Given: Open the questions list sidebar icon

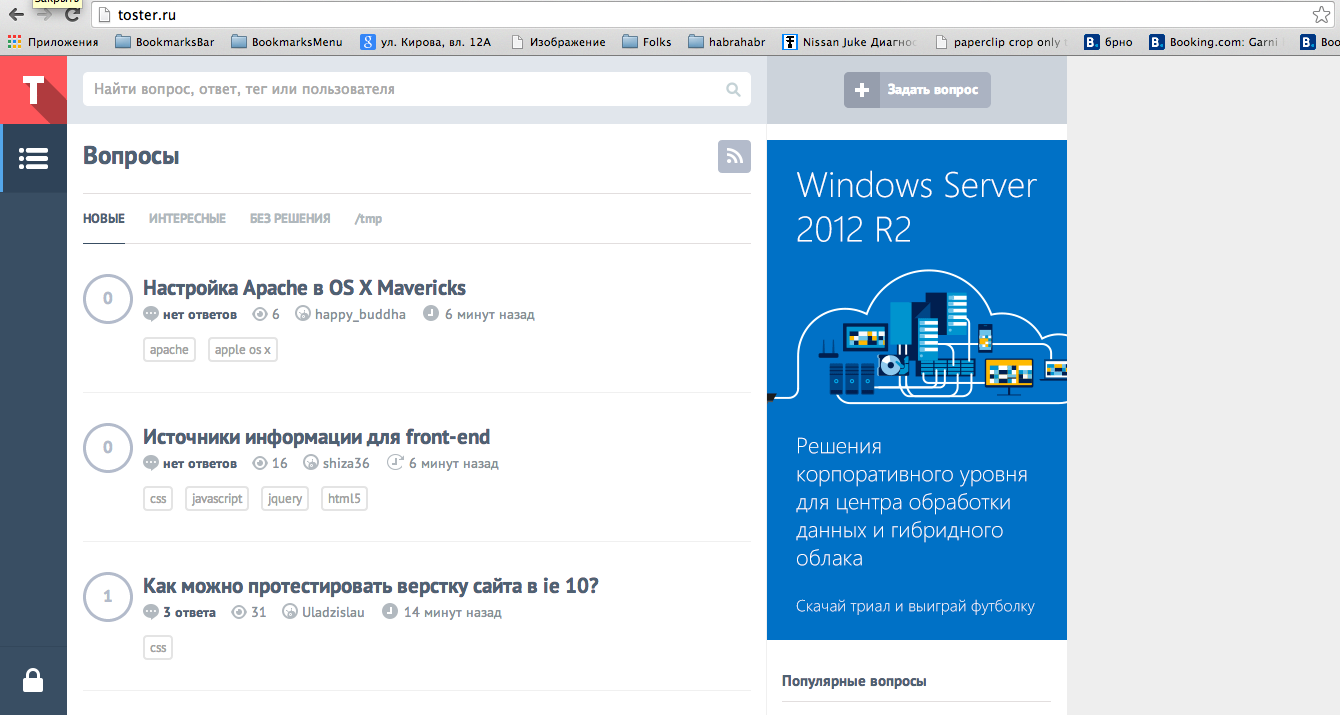Looking at the screenshot, I should [34, 158].
